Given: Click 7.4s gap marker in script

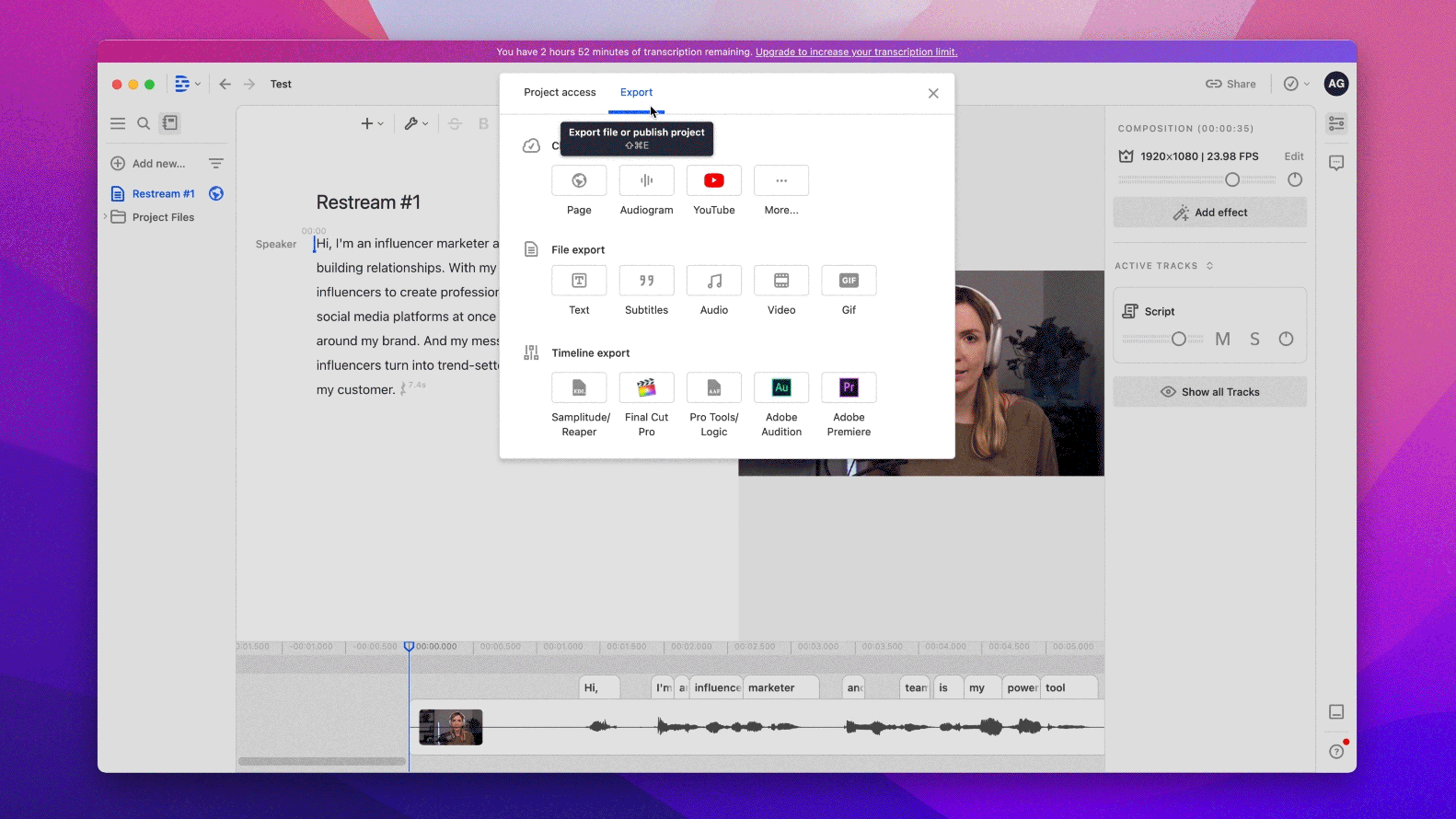Looking at the screenshot, I should 413,387.
